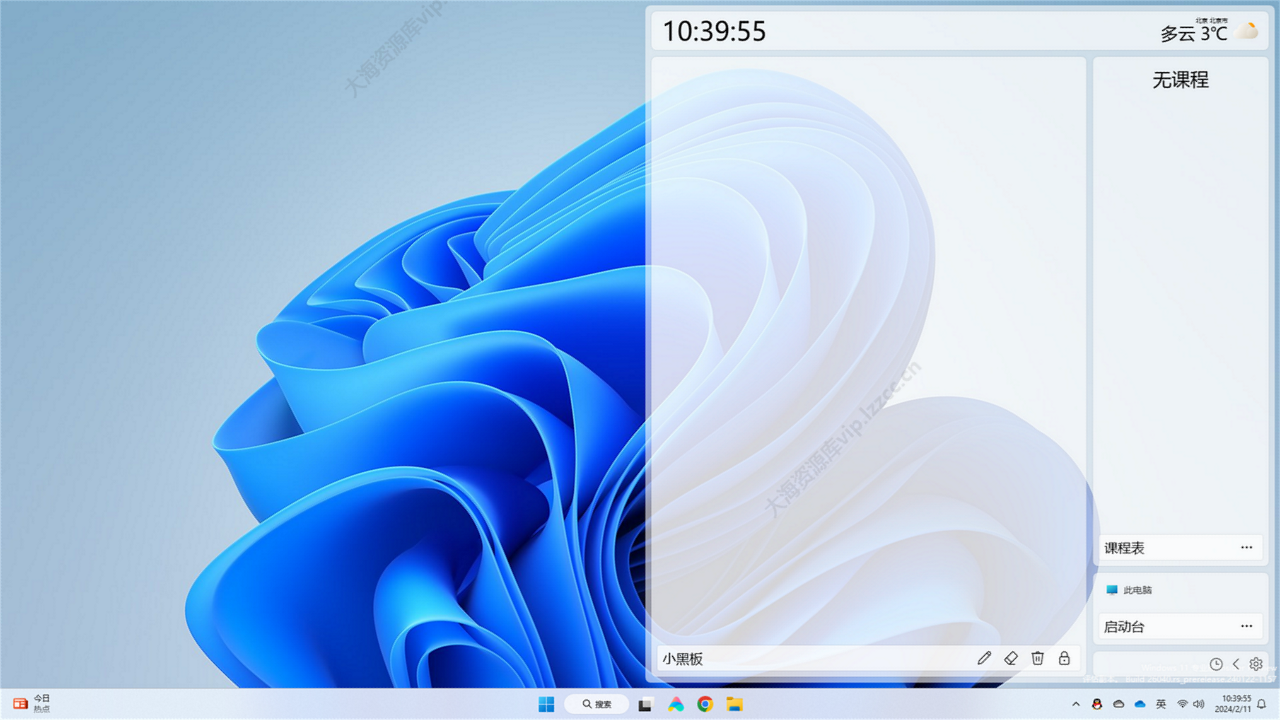The height and width of the screenshot is (720, 1280).
Task: Click the taskbar 搜索 search box
Action: click(596, 704)
